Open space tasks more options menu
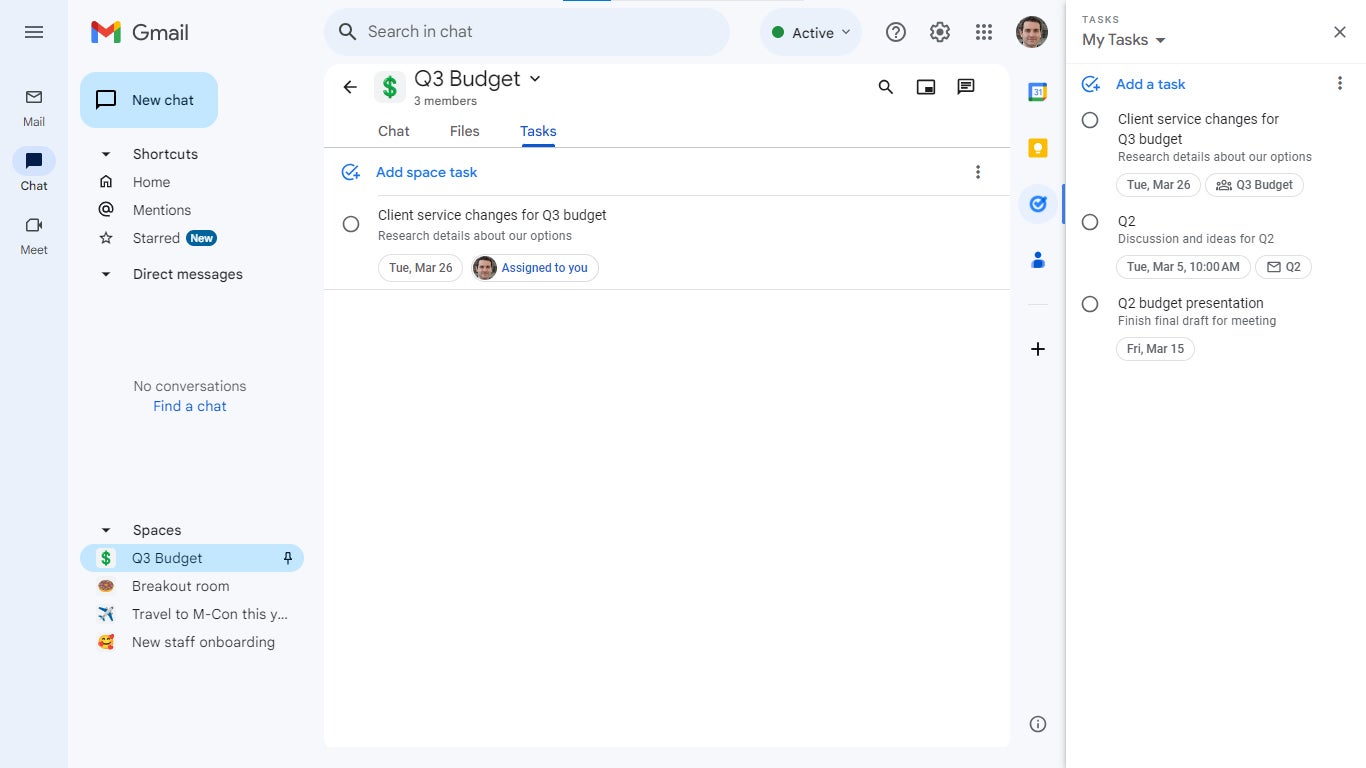Image resolution: width=1366 pixels, height=768 pixels. (x=978, y=172)
